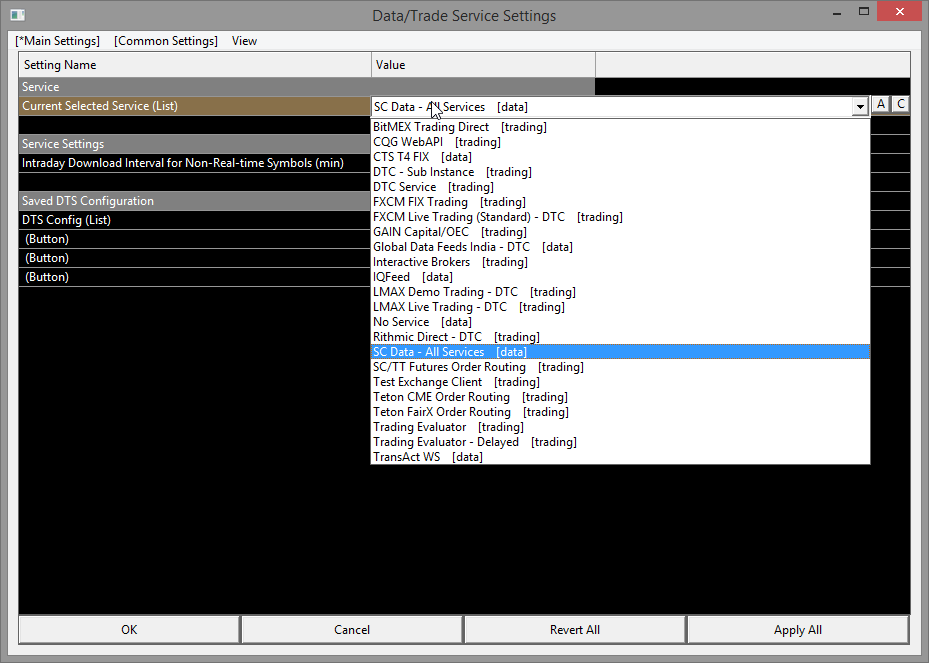
Task: Select the DTS Config (List) row
Action: [x=195, y=220]
